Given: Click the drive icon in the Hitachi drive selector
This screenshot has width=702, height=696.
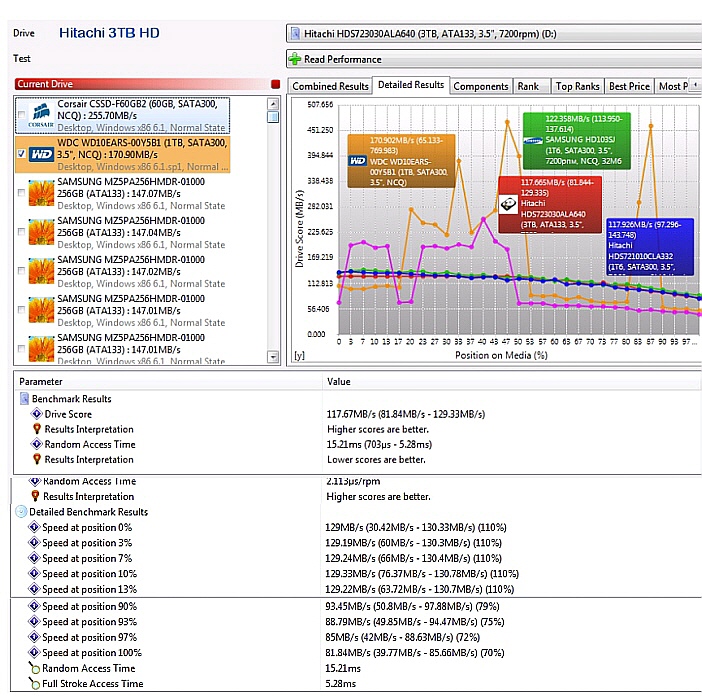Looking at the screenshot, I should (295, 34).
